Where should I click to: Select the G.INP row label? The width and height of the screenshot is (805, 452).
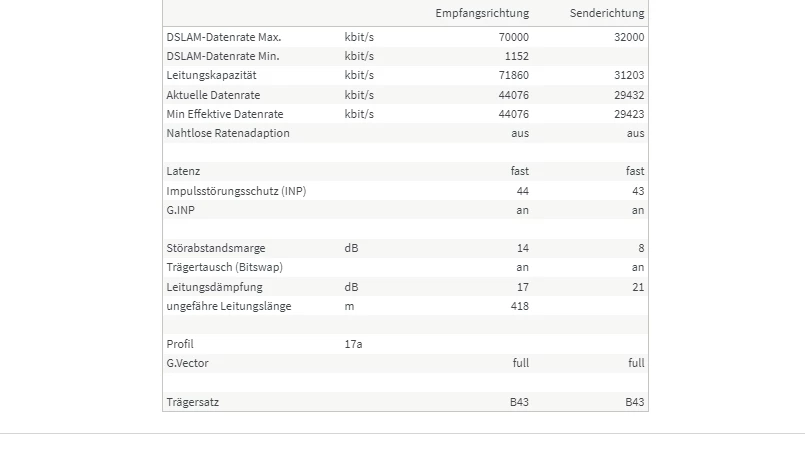181,210
